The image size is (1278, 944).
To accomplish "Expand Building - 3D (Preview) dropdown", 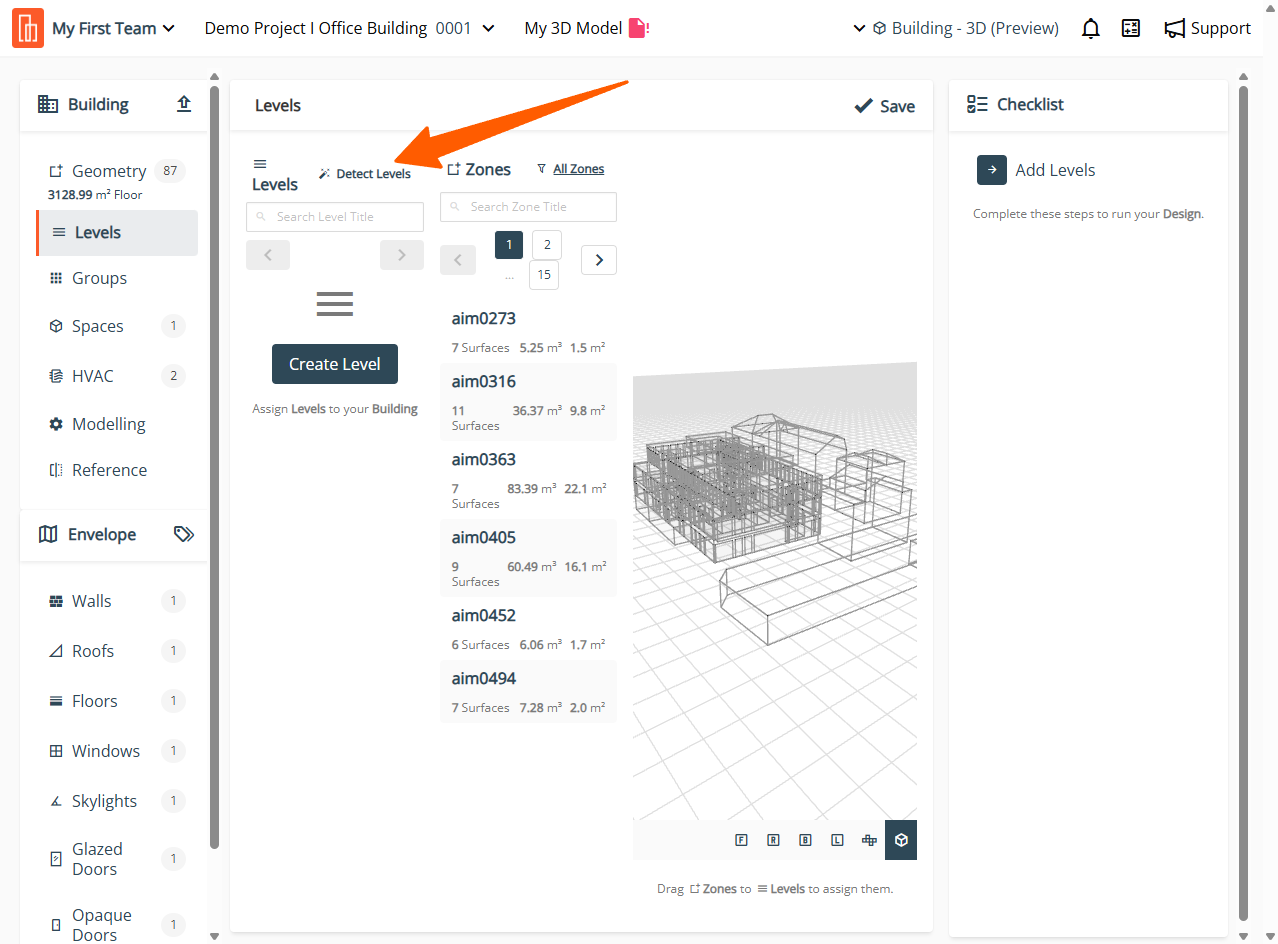I will click(955, 29).
